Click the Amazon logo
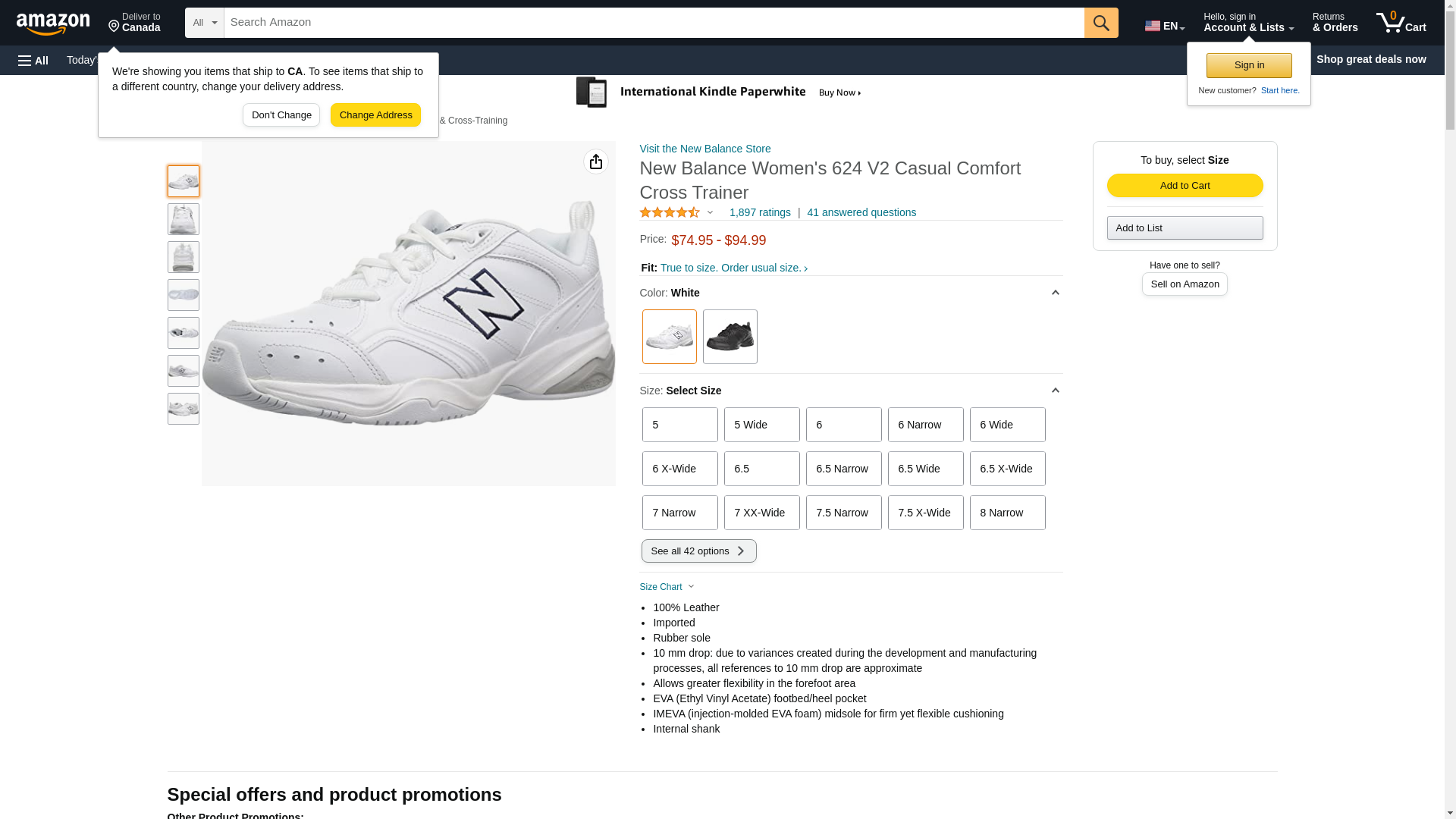Image resolution: width=1456 pixels, height=819 pixels. click(53, 24)
